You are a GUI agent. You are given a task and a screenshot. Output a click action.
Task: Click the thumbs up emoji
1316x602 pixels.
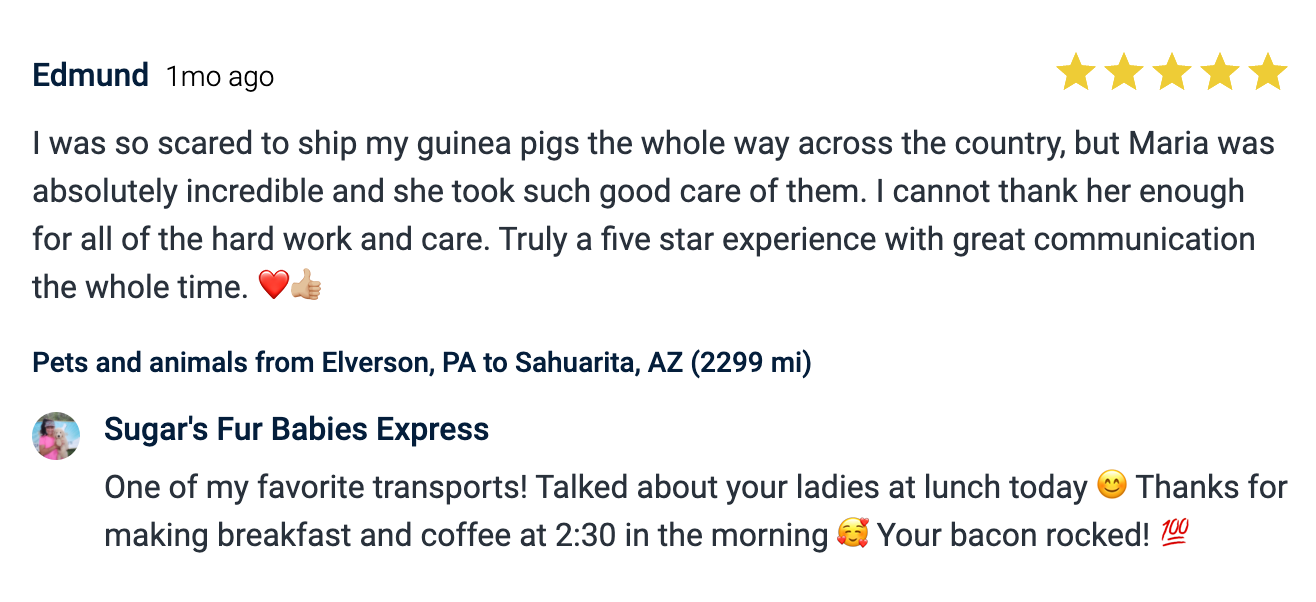[x=305, y=288]
